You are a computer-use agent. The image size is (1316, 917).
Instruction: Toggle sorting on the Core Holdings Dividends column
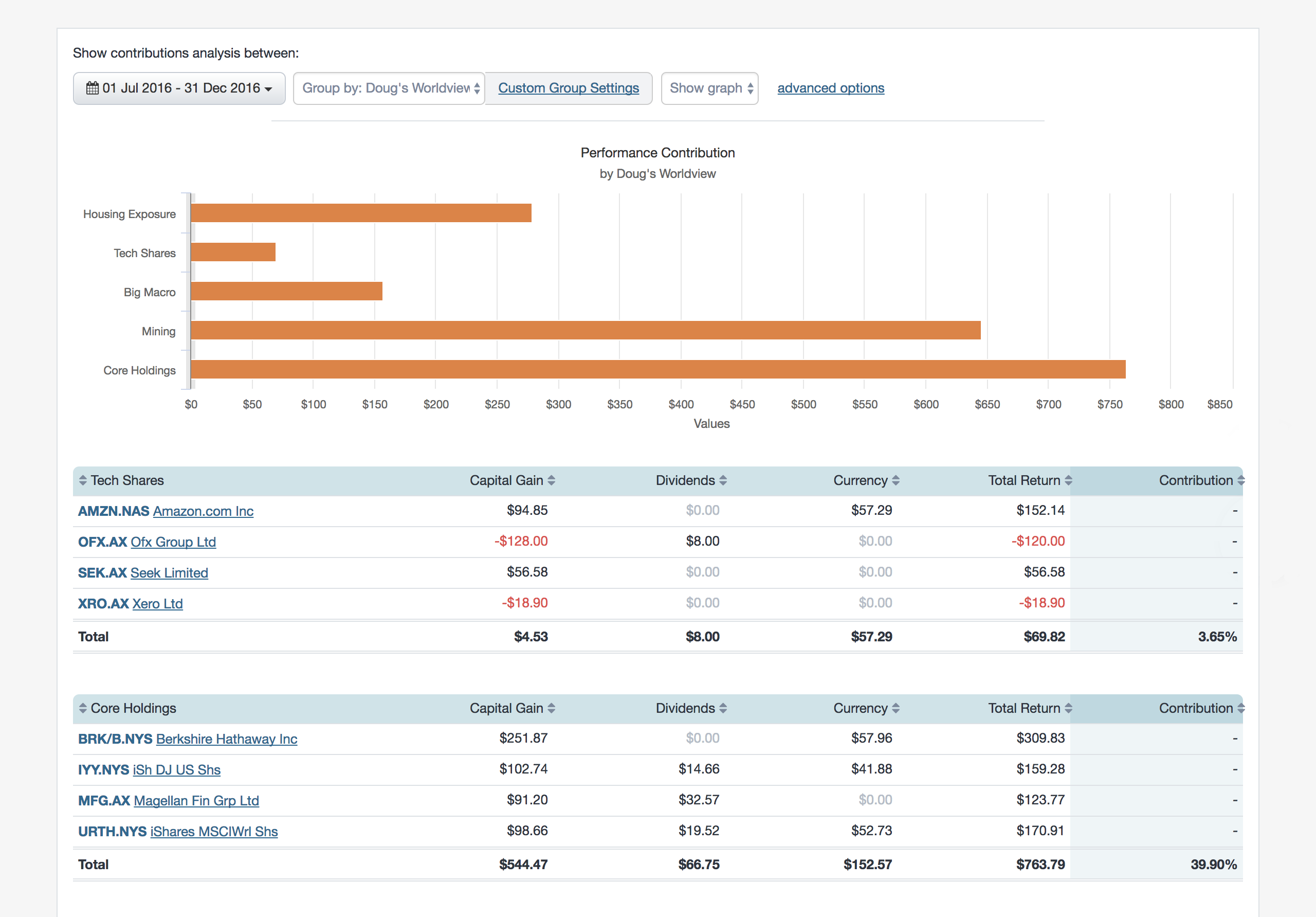pyautogui.click(x=723, y=708)
